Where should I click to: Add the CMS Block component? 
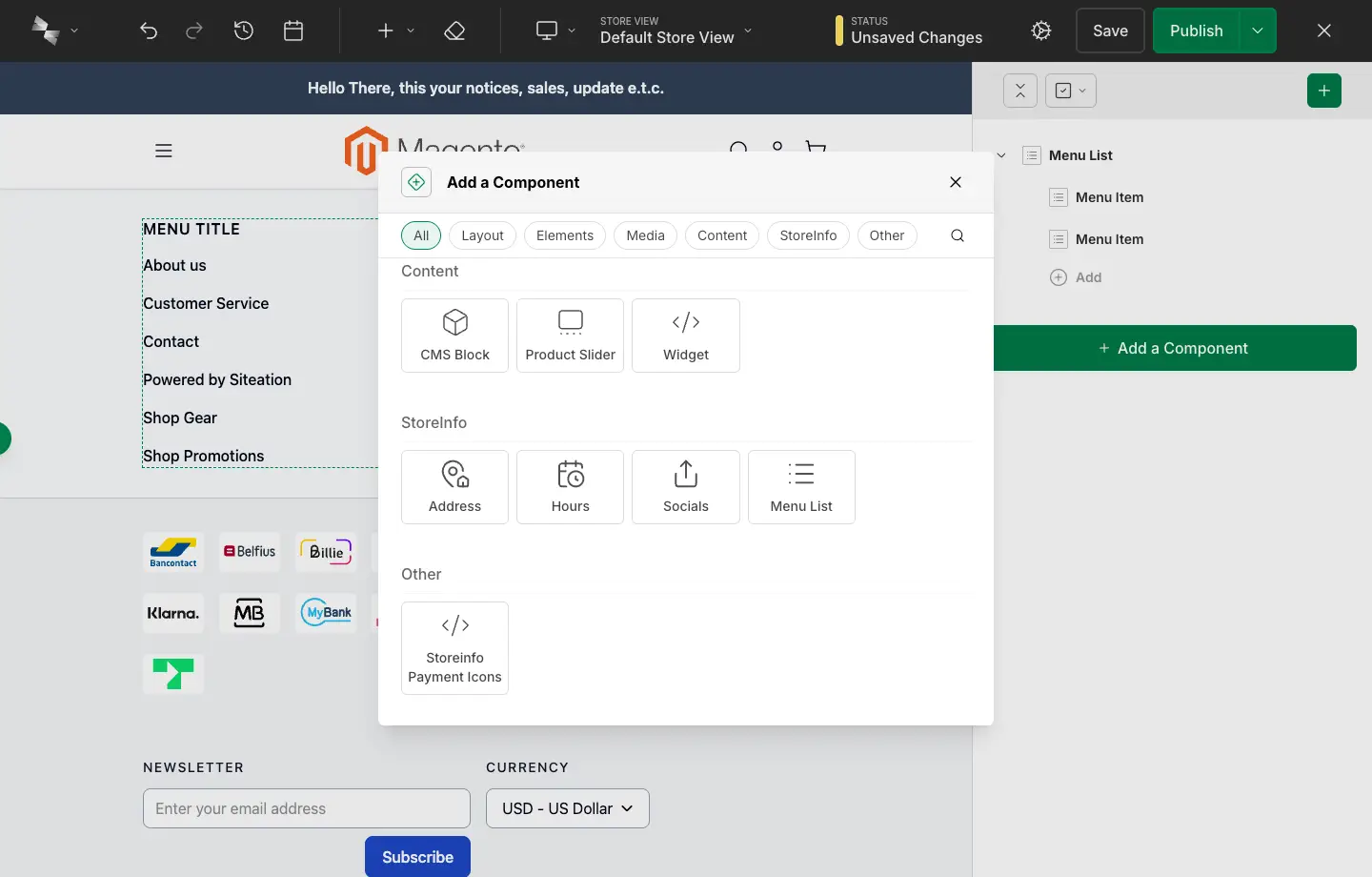click(x=454, y=336)
